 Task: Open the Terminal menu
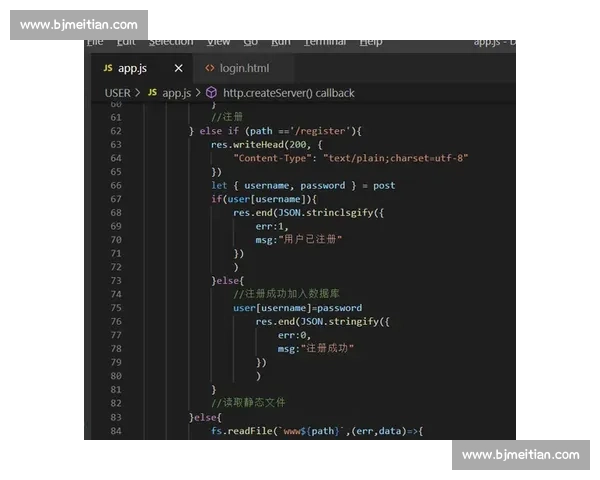[x=325, y=42]
